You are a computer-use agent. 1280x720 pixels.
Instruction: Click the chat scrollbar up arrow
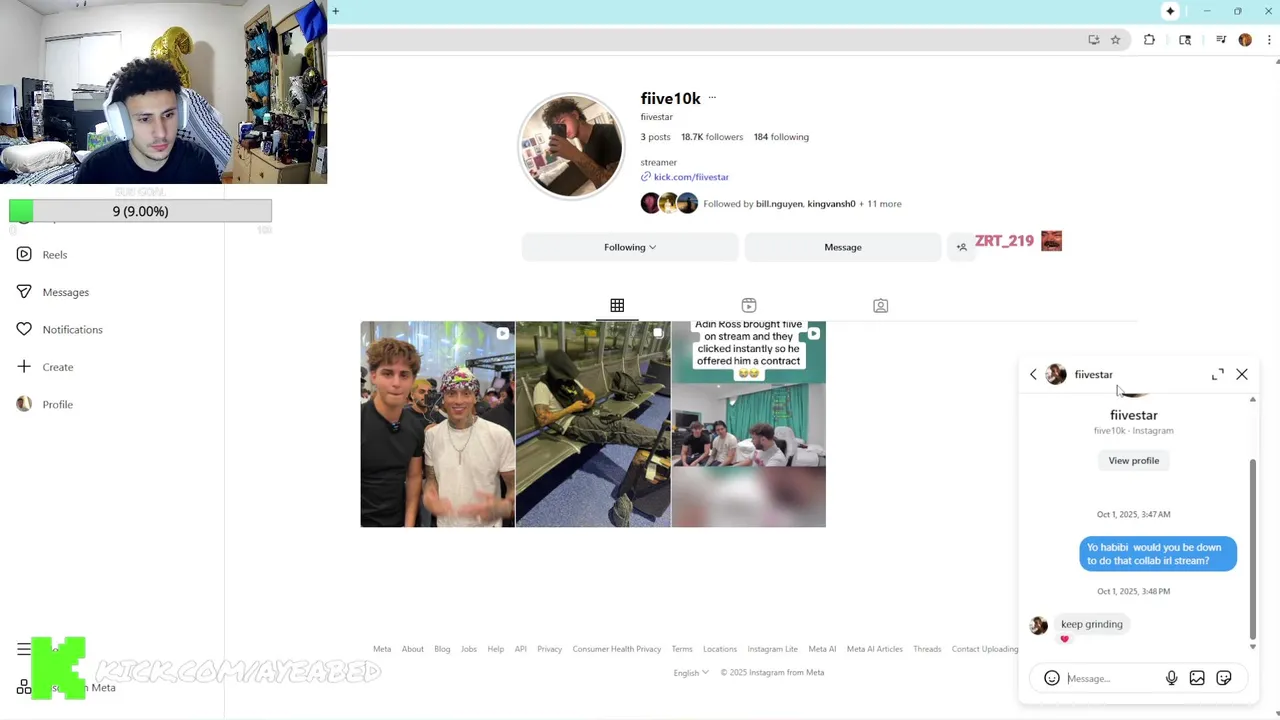pos(1252,400)
